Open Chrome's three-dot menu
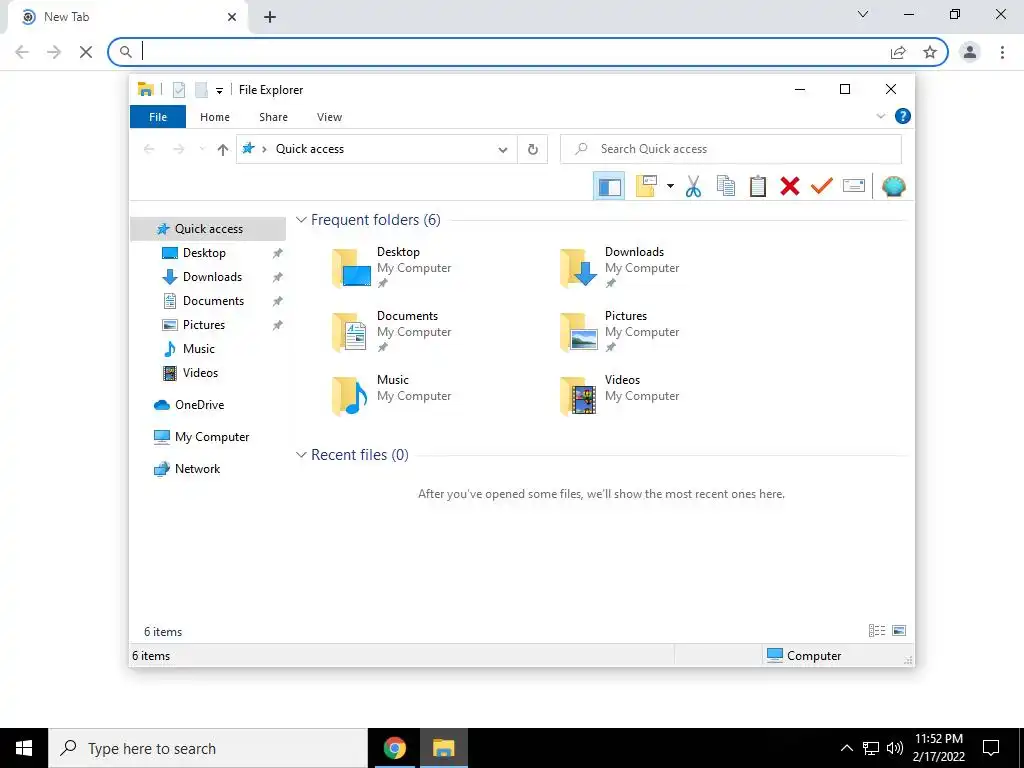Viewport: 1024px width, 768px height. [1002, 52]
